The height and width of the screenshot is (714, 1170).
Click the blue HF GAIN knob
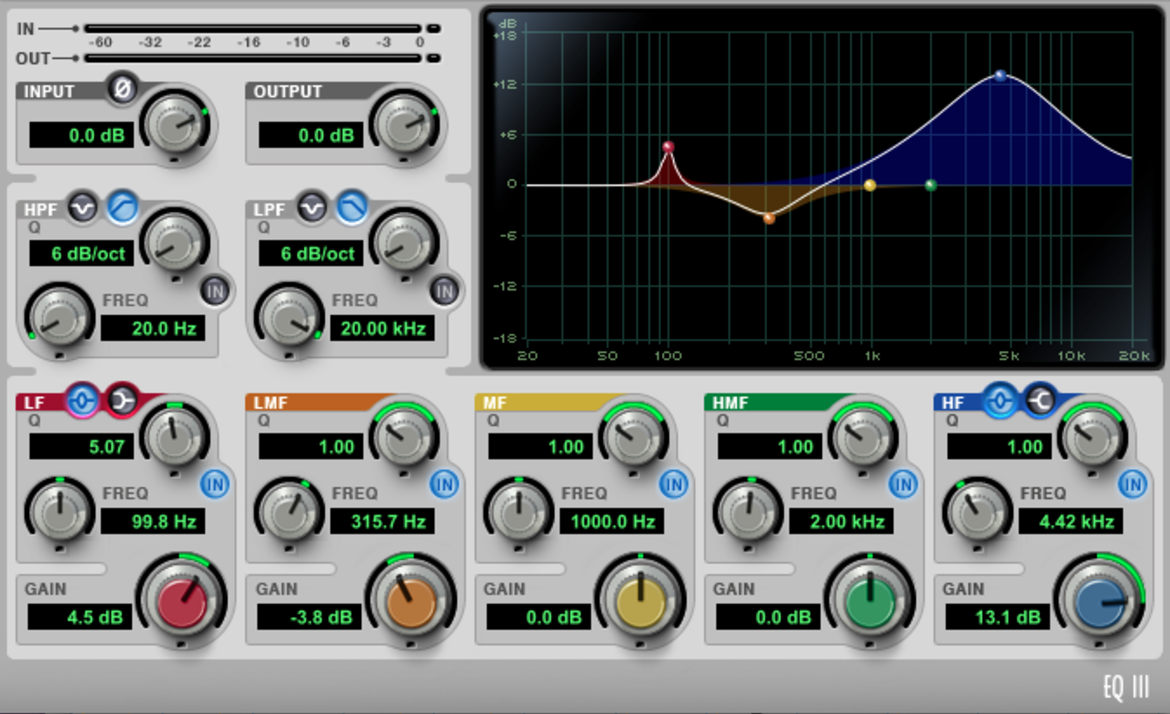coord(1099,601)
